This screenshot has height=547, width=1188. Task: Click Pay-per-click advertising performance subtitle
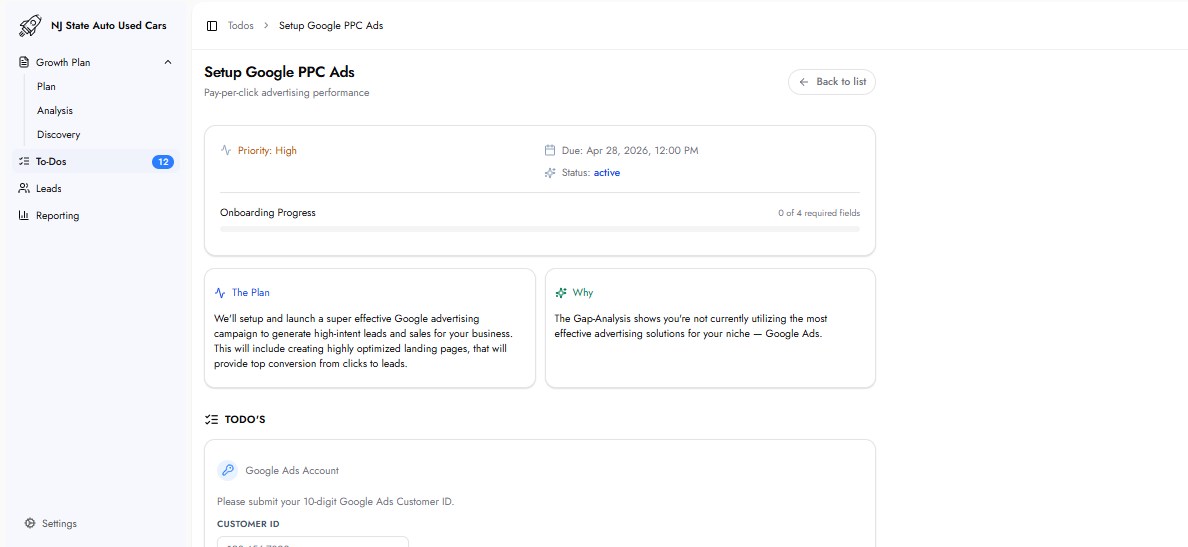286,92
